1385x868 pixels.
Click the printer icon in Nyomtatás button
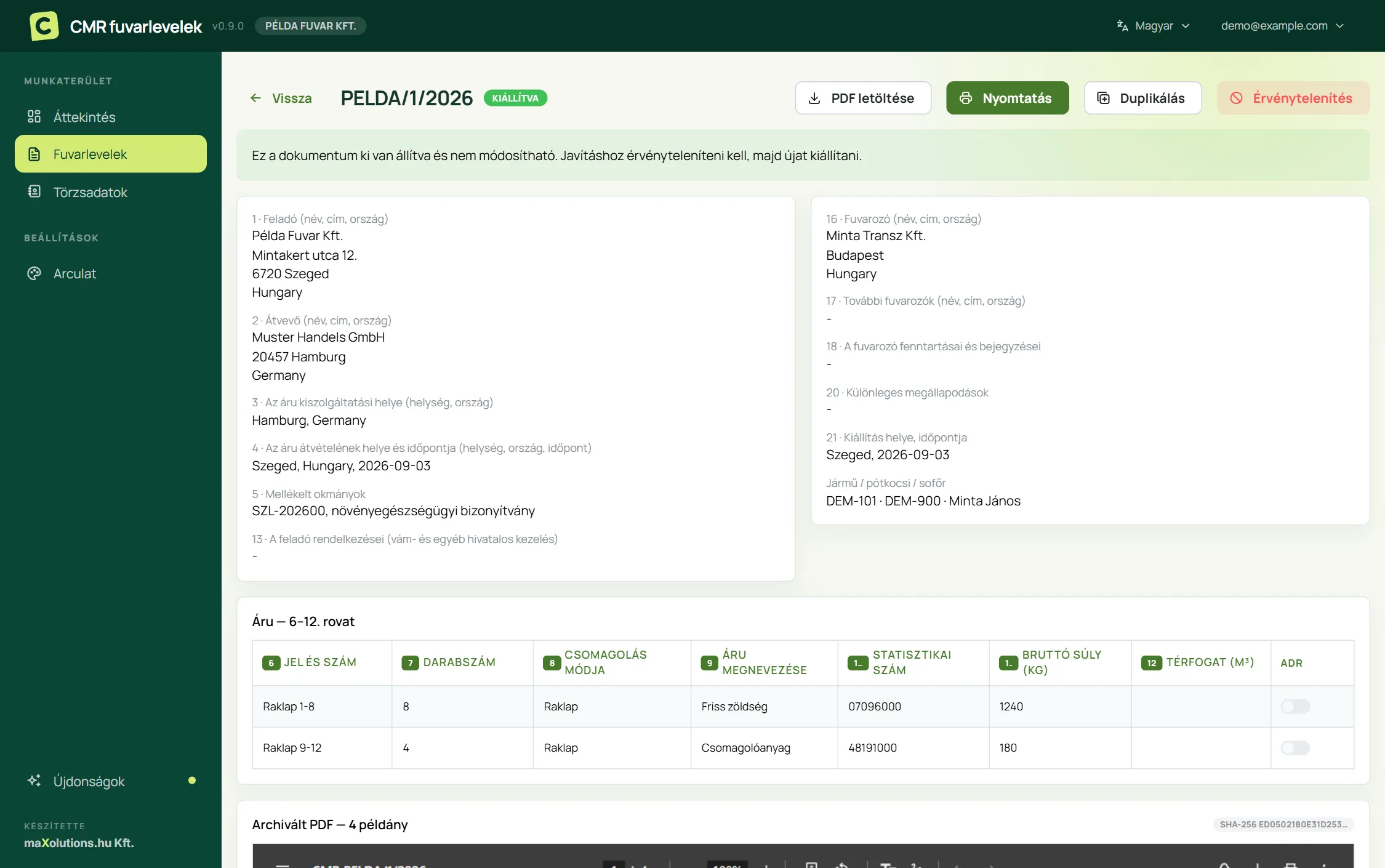click(966, 98)
